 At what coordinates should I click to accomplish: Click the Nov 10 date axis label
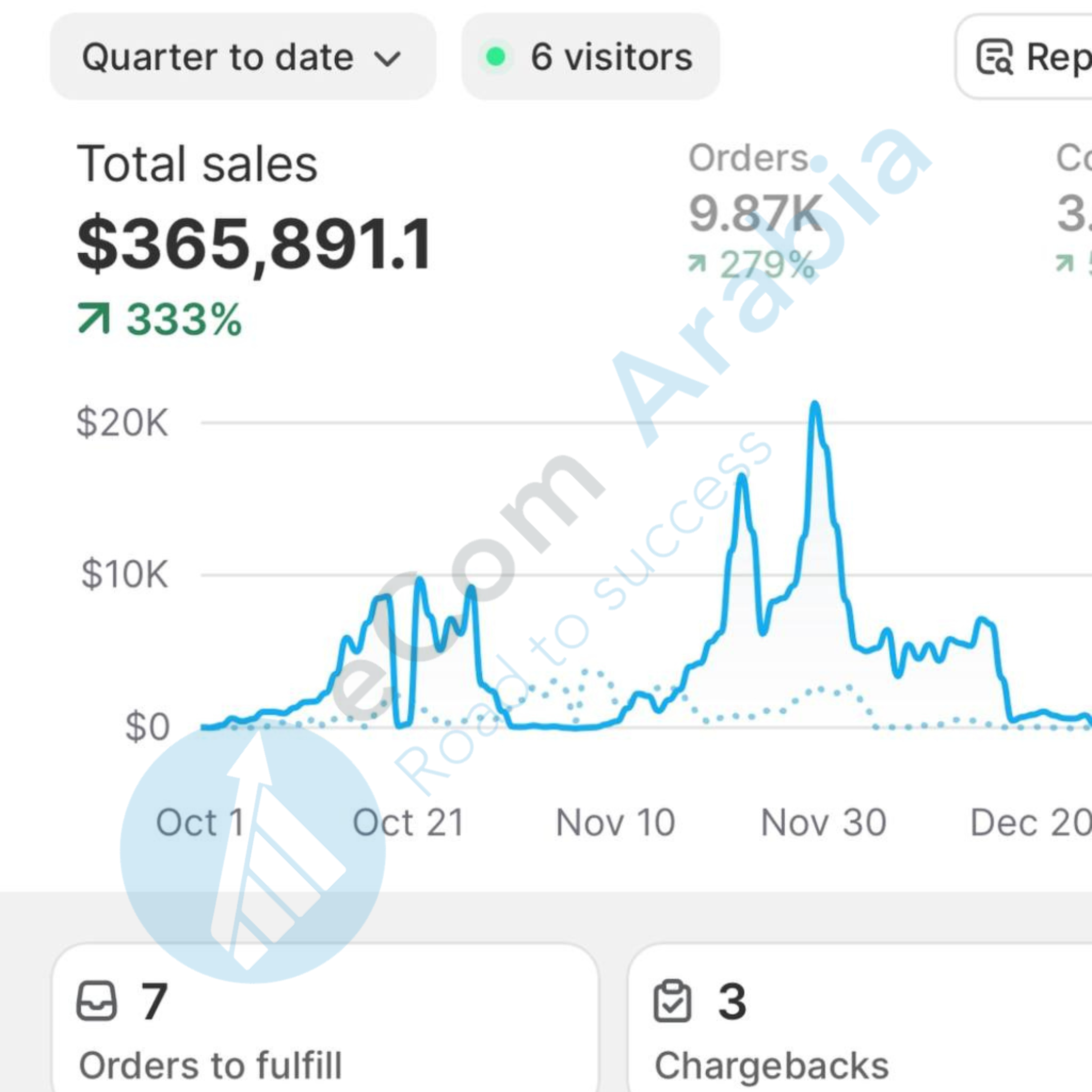[x=615, y=823]
